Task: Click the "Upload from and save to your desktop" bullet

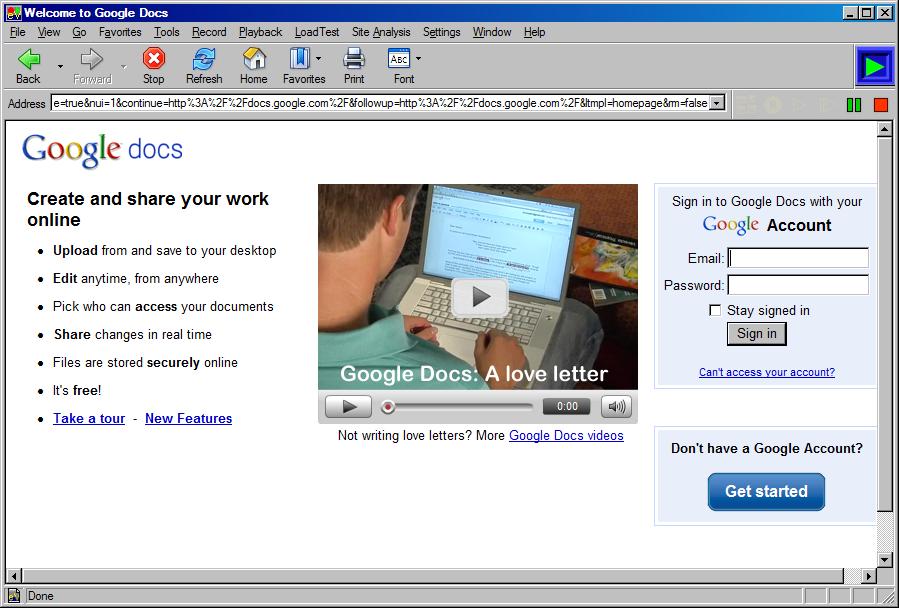Action: [x=165, y=251]
